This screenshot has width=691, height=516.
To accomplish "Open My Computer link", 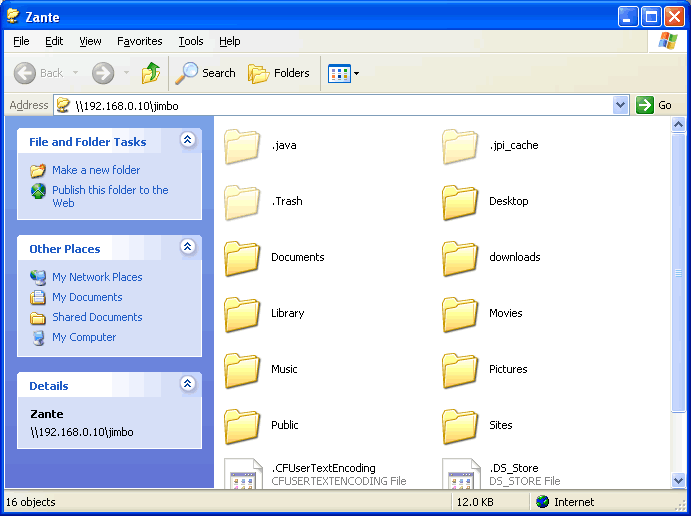I will point(84,337).
